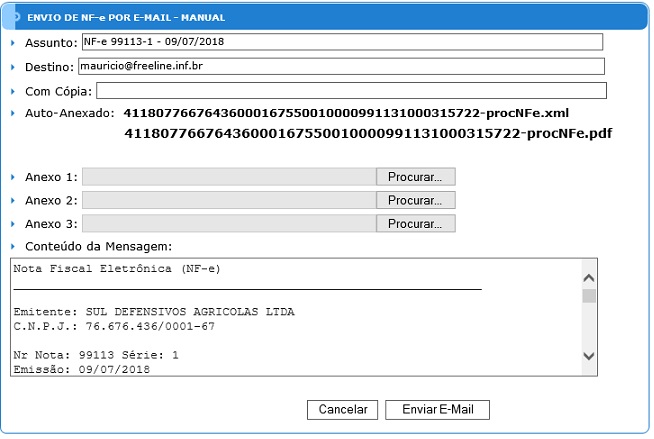The height and width of the screenshot is (439, 654).
Task: Click the Anexo 3 file path box
Action: pos(229,224)
